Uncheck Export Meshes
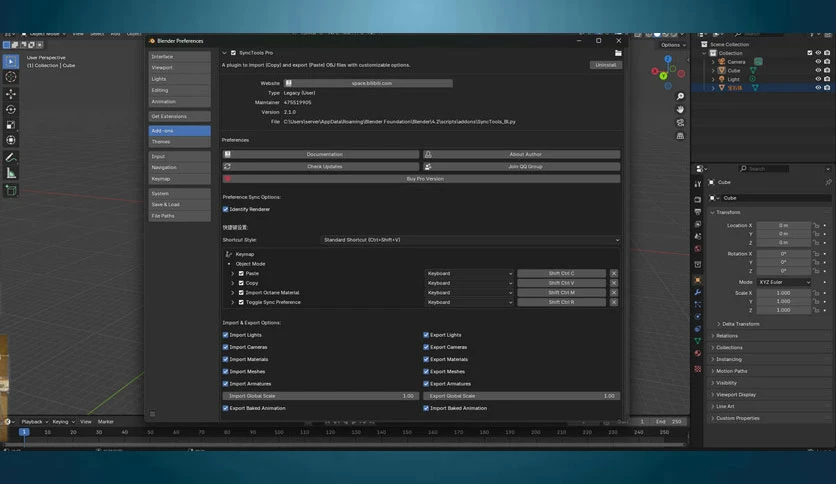Image resolution: width=836 pixels, height=484 pixels. pyautogui.click(x=426, y=372)
